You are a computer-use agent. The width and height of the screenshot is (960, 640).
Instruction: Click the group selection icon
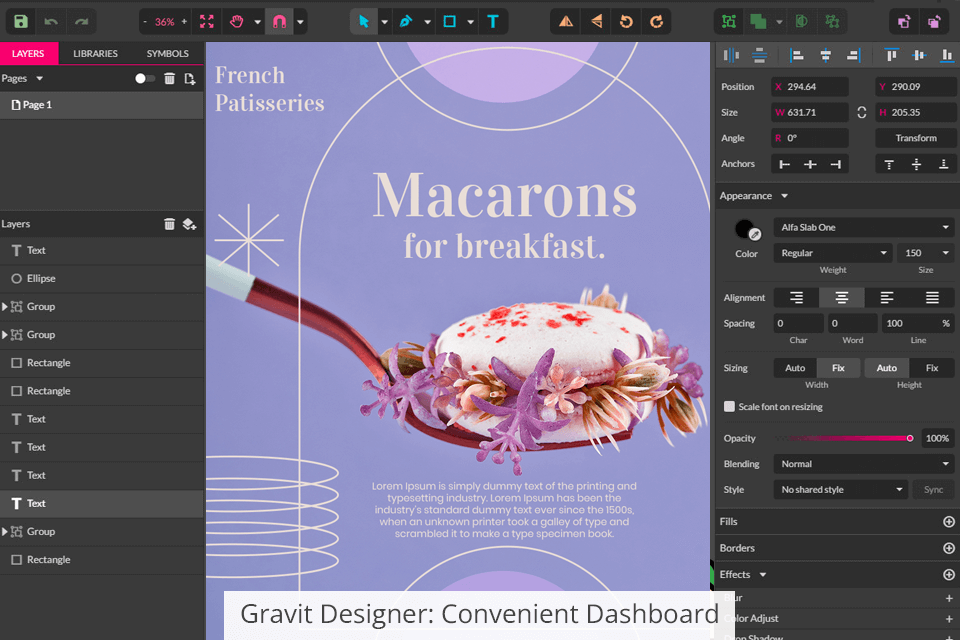point(729,22)
